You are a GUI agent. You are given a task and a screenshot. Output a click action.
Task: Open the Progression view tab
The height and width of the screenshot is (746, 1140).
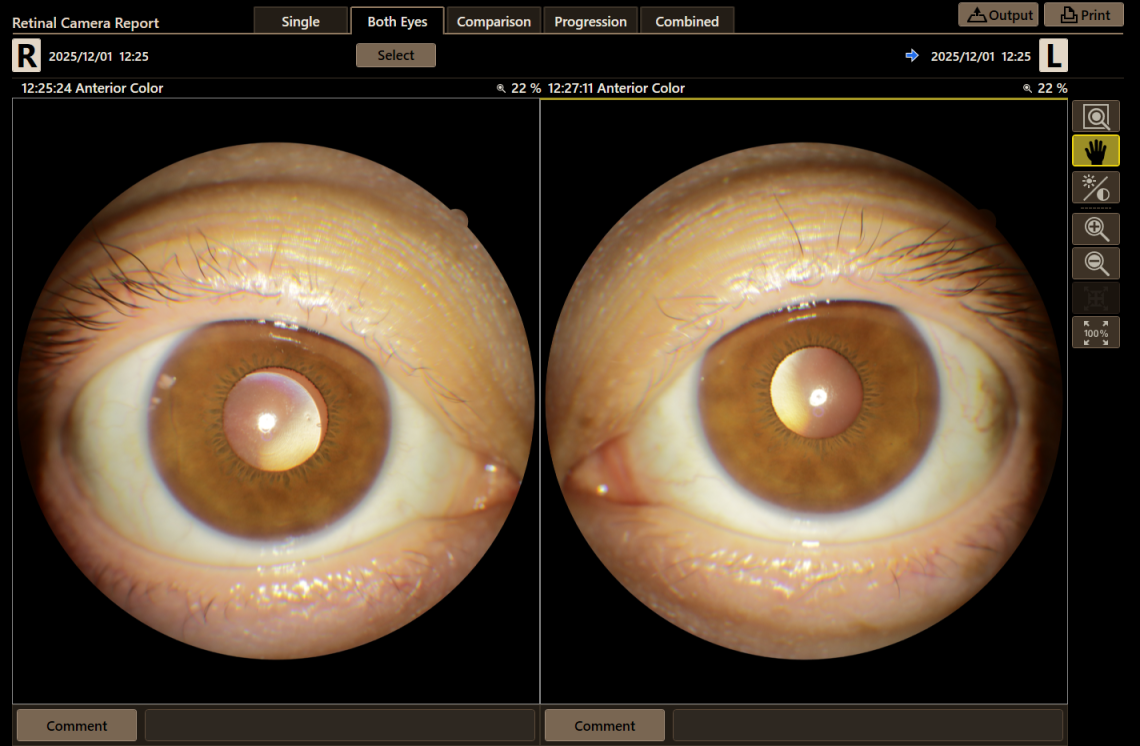click(x=590, y=20)
